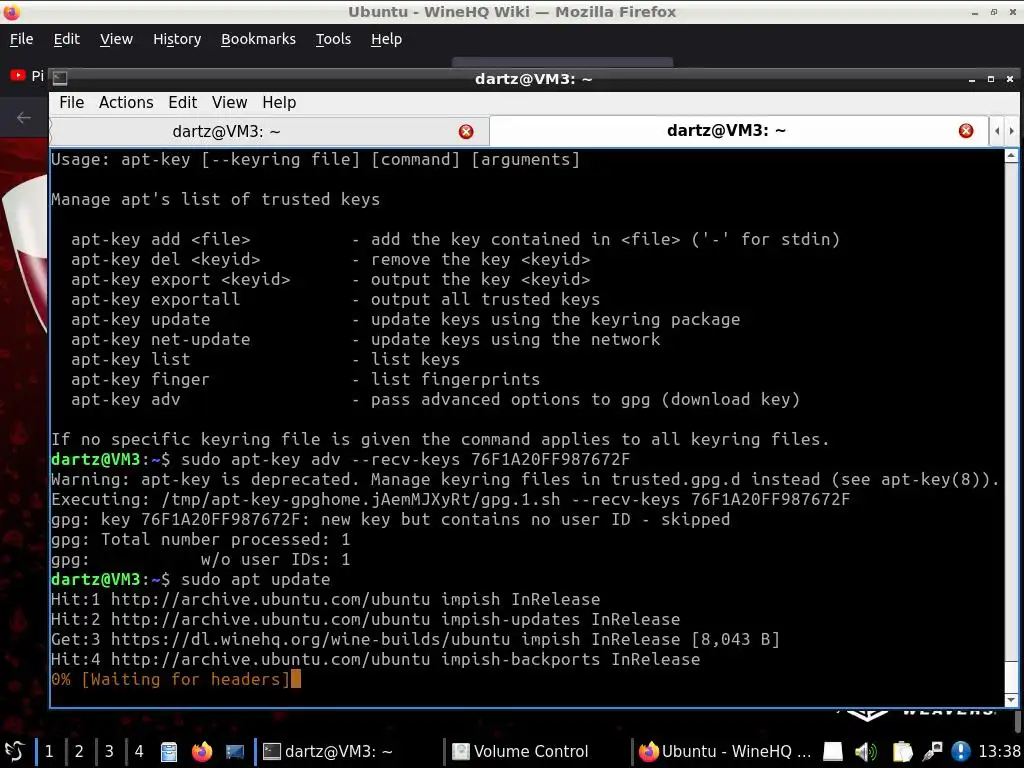This screenshot has width=1024, height=768.
Task: Open Firefox Edit menu
Action: point(67,39)
